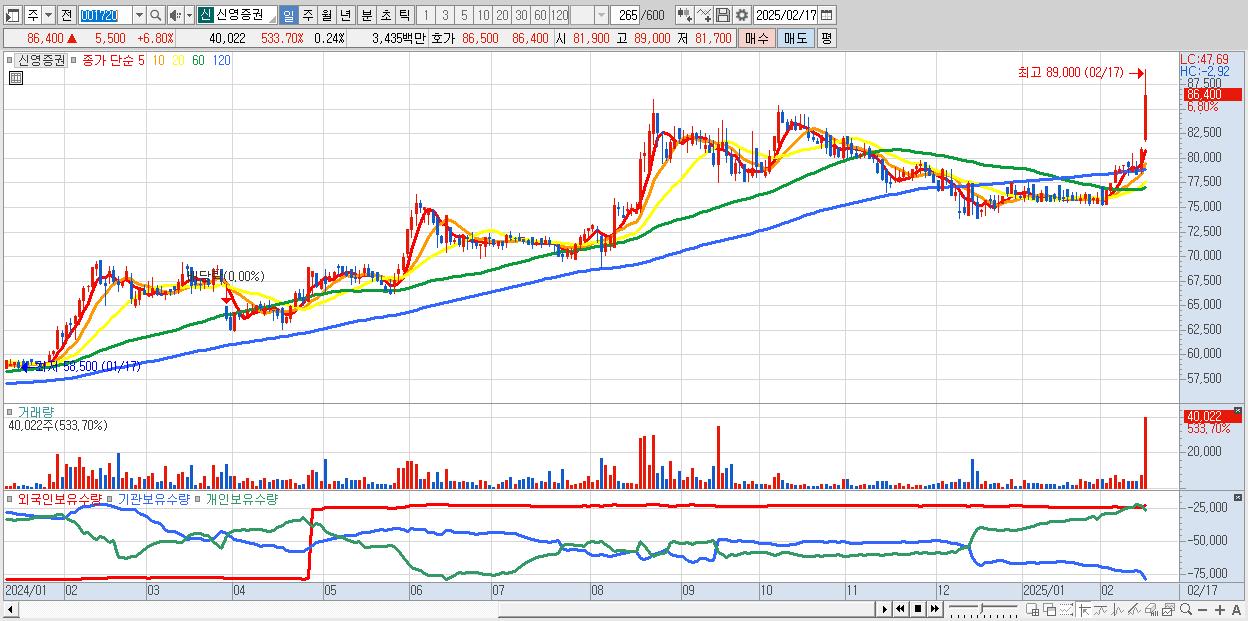Screen dimensions: 1248x621
Task: Click the rewind button in bottom playback controls
Action: tap(900, 609)
